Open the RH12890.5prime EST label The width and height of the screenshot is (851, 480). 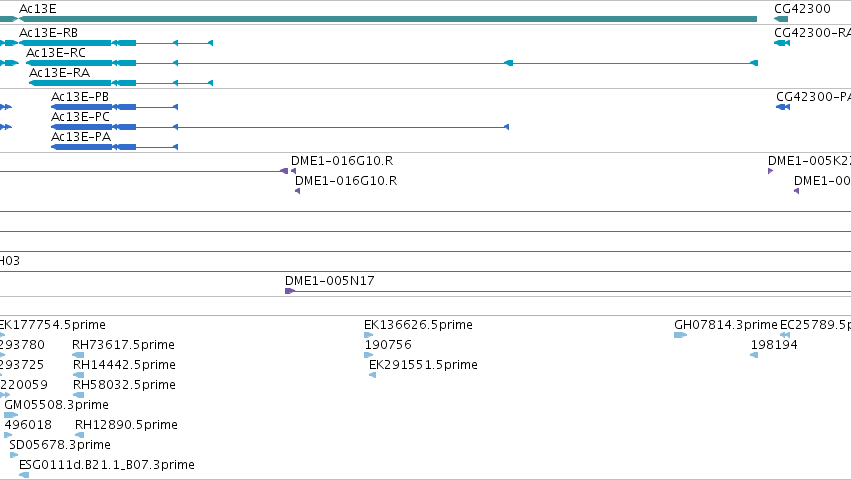pos(126,425)
